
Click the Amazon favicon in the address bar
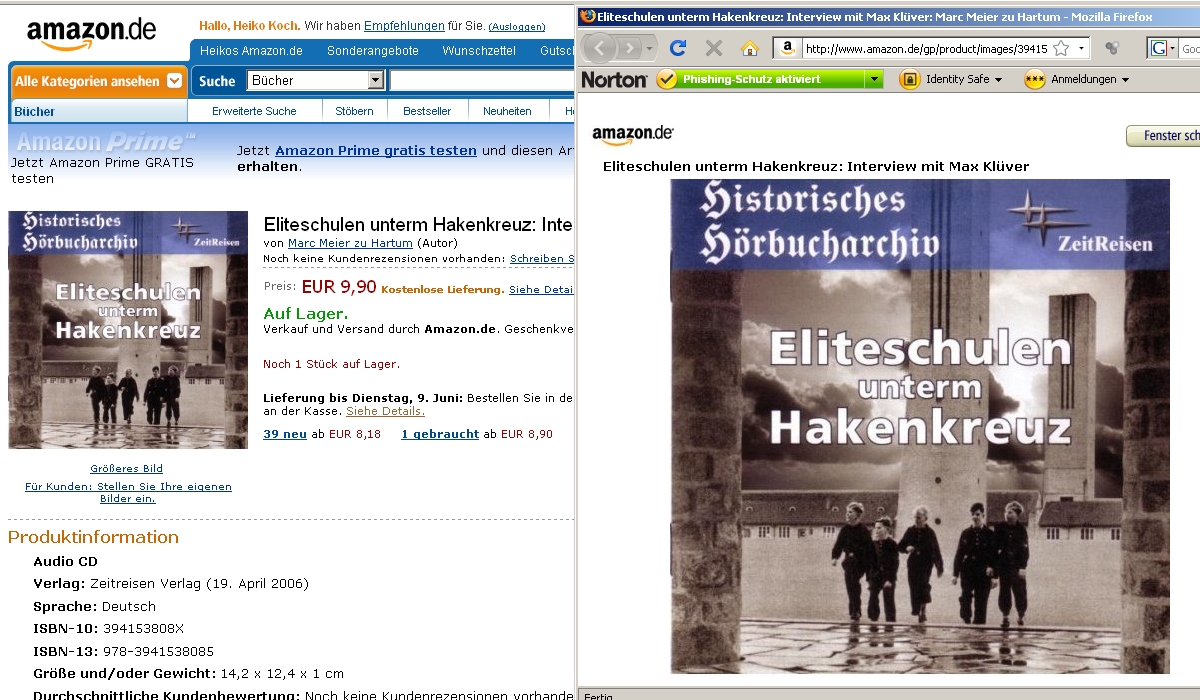click(x=788, y=48)
